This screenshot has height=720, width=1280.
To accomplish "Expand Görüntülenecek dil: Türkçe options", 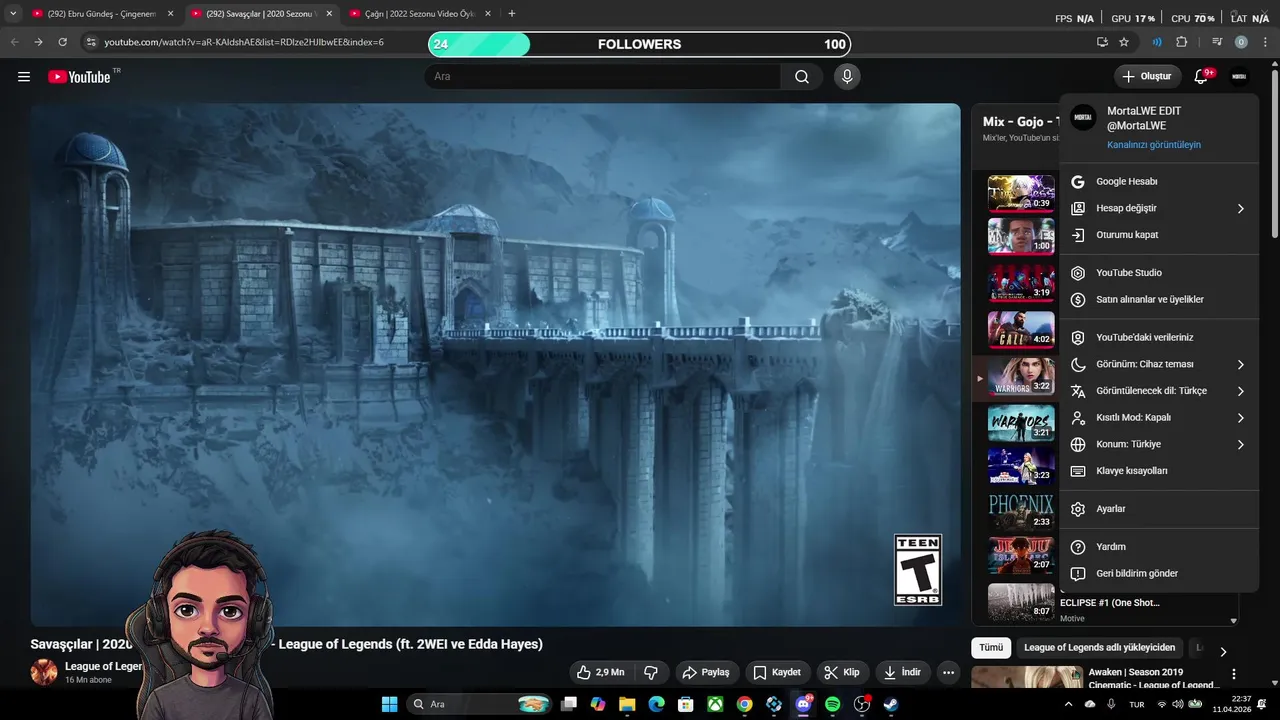I will click(x=1159, y=391).
